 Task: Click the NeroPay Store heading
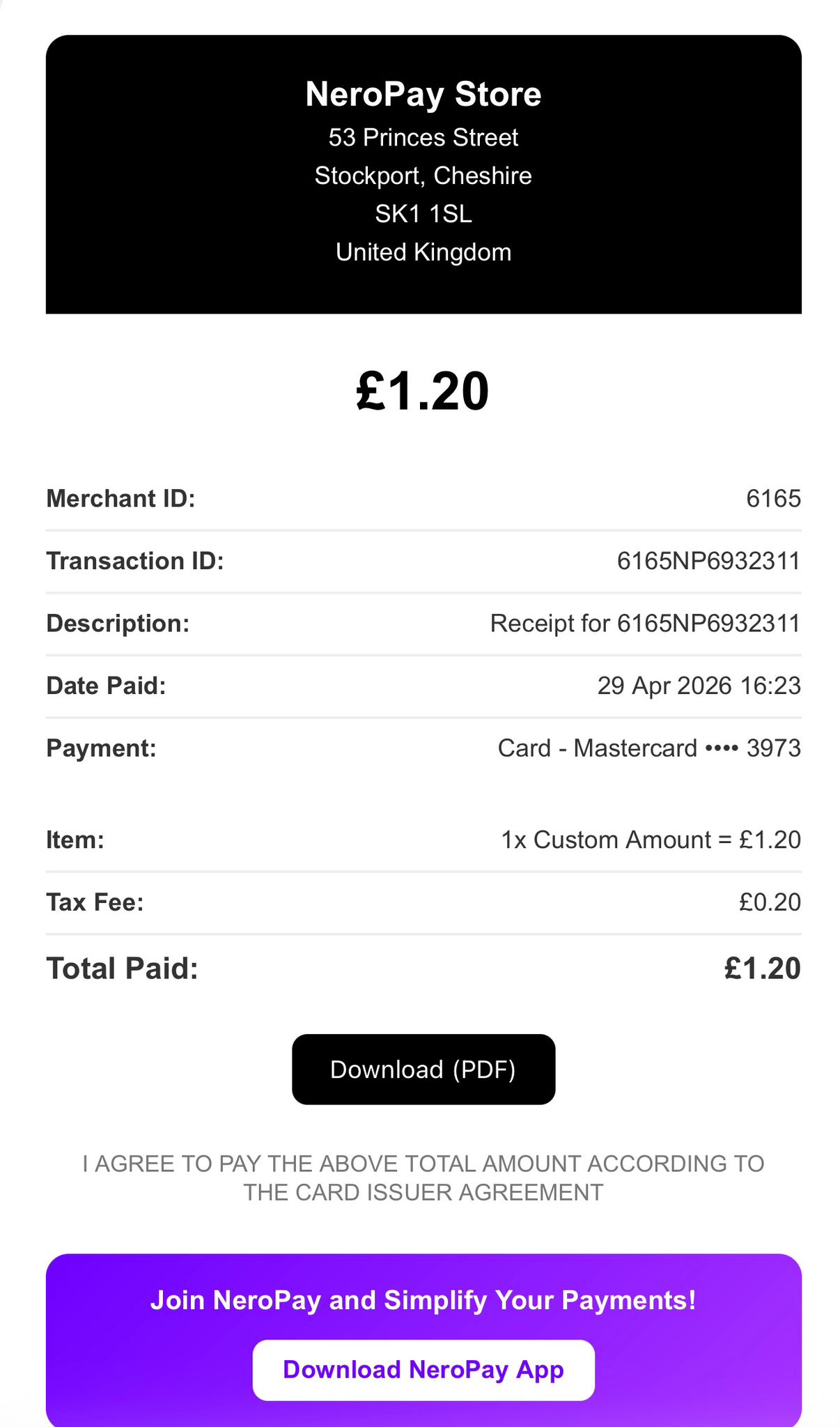423,94
